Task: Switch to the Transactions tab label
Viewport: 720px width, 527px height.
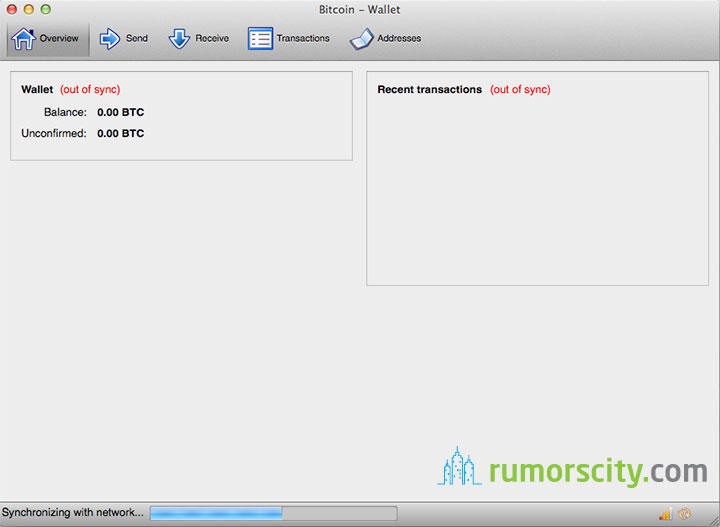Action: [x=303, y=38]
